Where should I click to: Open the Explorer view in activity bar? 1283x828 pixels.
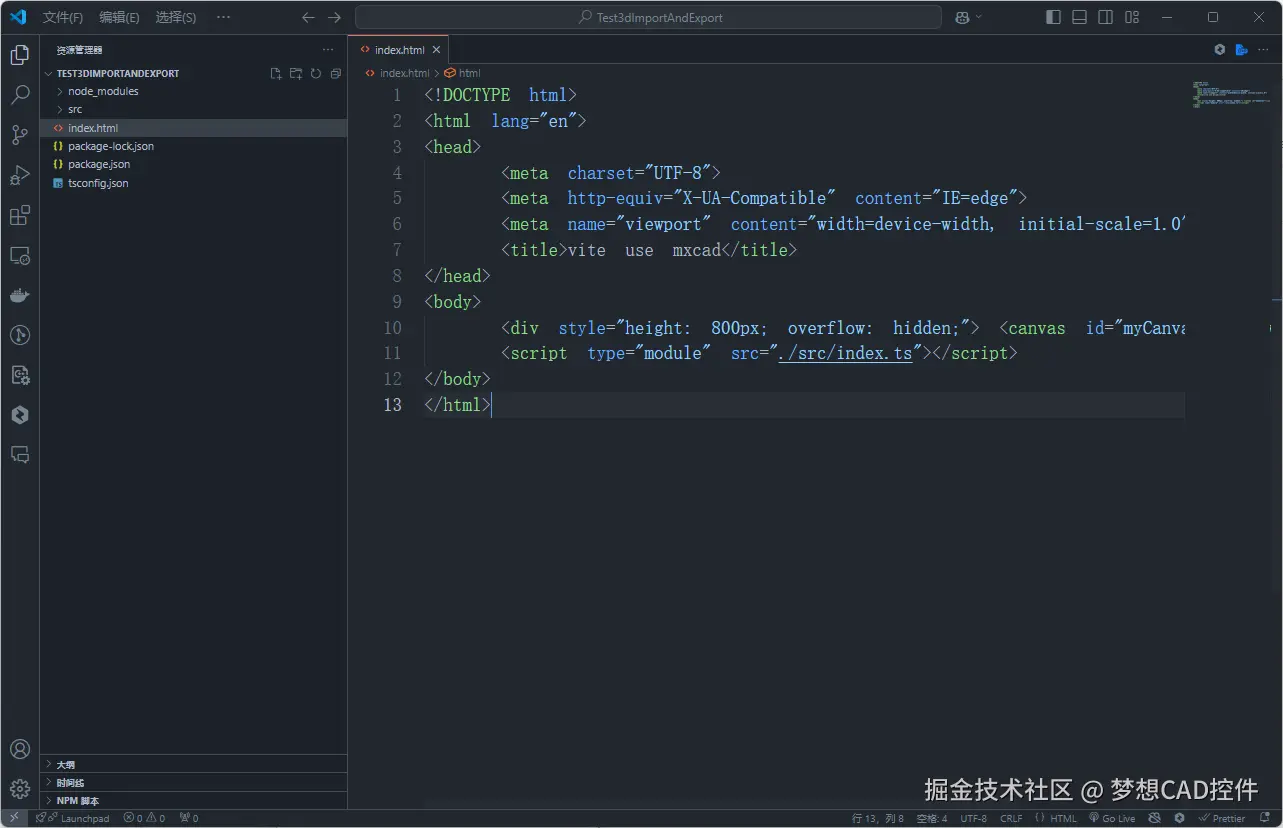[x=19, y=55]
